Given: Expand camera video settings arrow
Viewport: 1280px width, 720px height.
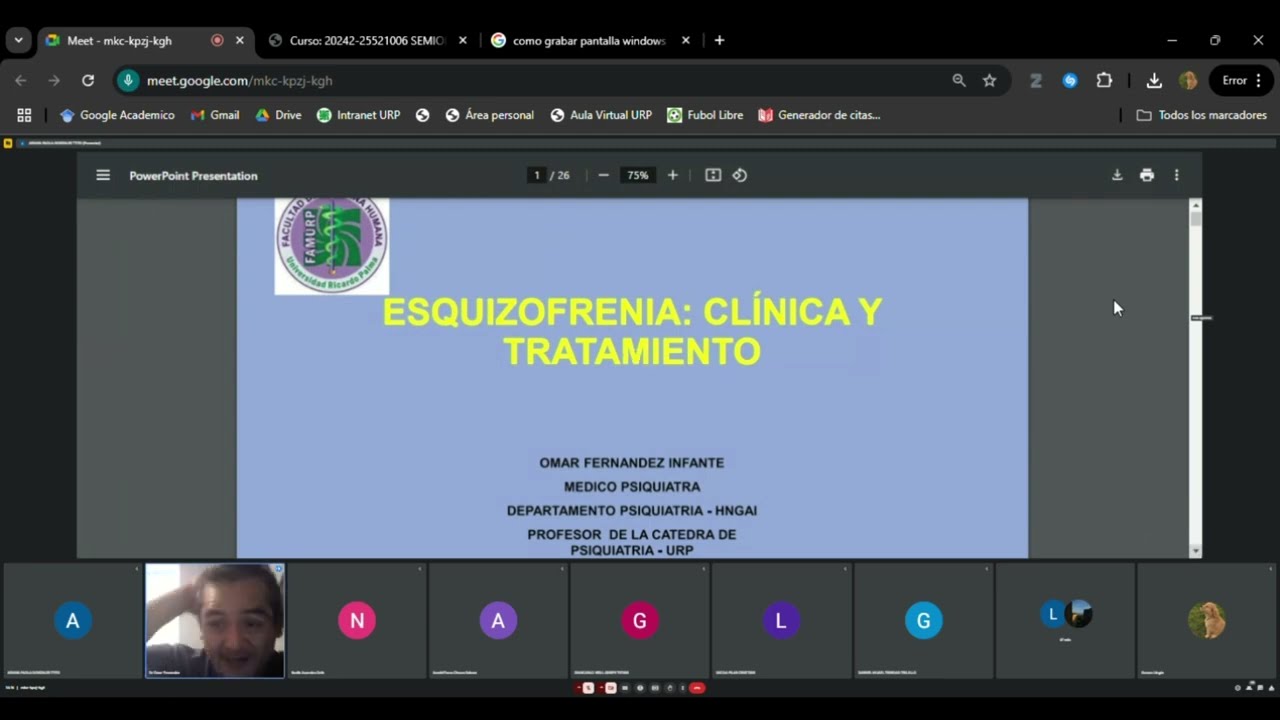Looking at the screenshot, I should click(601, 688).
